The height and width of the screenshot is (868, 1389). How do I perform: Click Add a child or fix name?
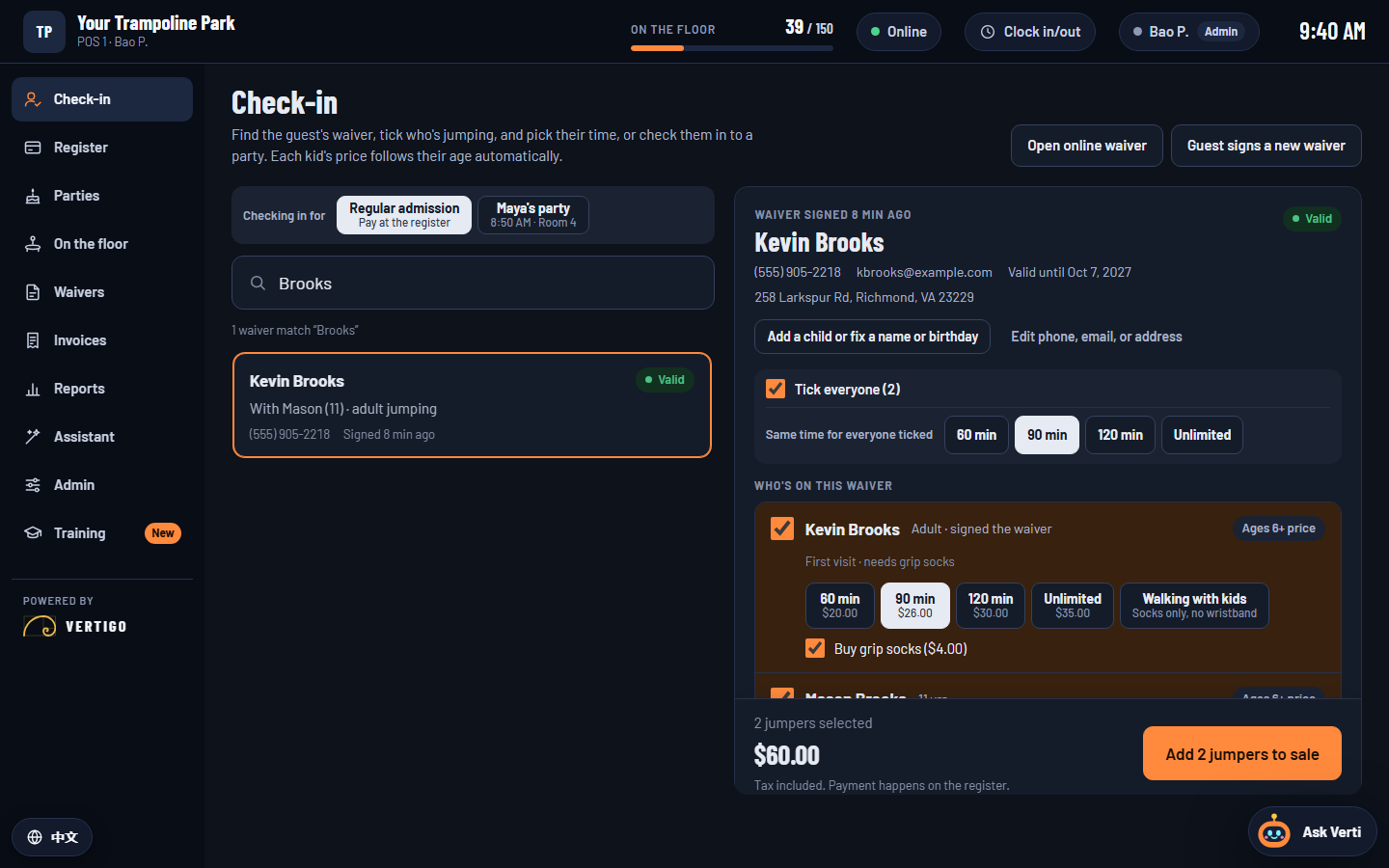point(872,337)
